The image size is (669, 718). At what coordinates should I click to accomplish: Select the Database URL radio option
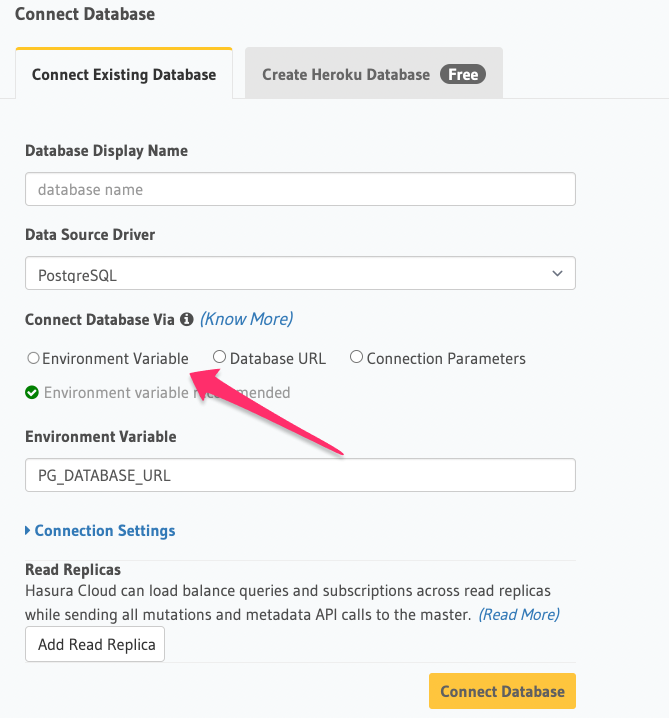pyautogui.click(x=219, y=357)
